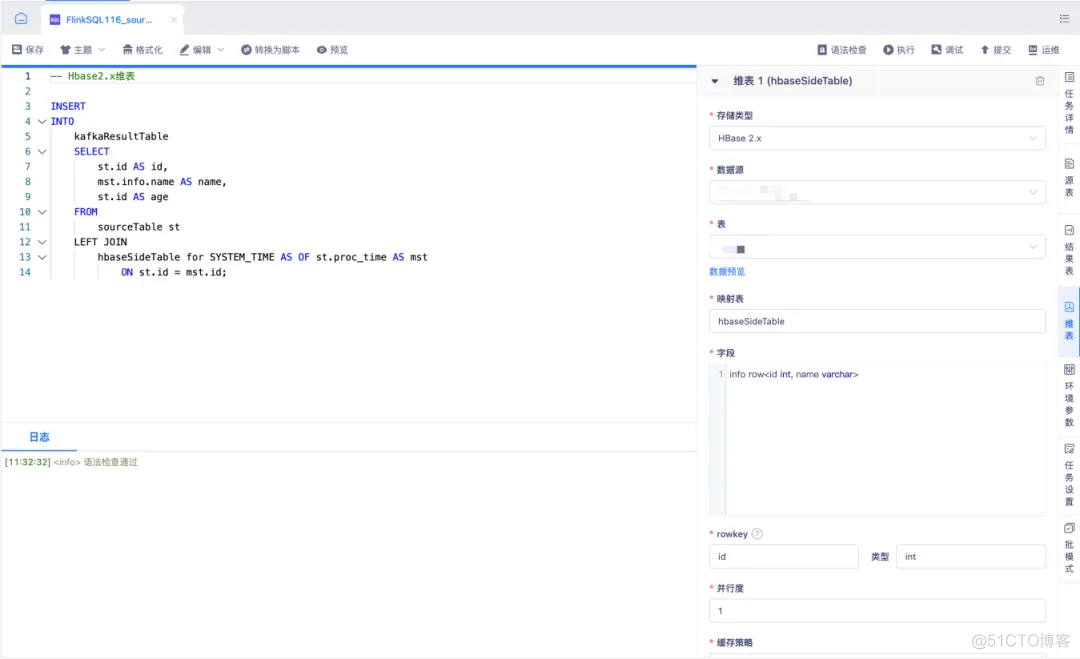1080x659 pixels.
Task: Close the FlinkSQL116_sour... tab
Action: pos(174,19)
